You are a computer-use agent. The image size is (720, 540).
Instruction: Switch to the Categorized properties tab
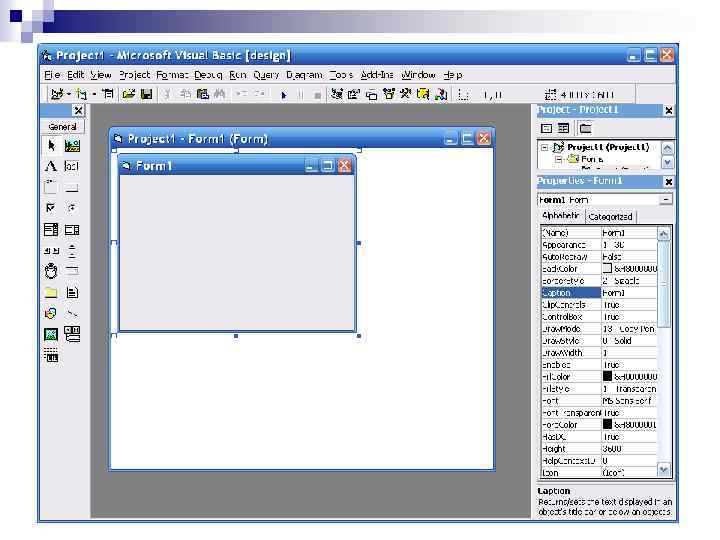pos(610,217)
